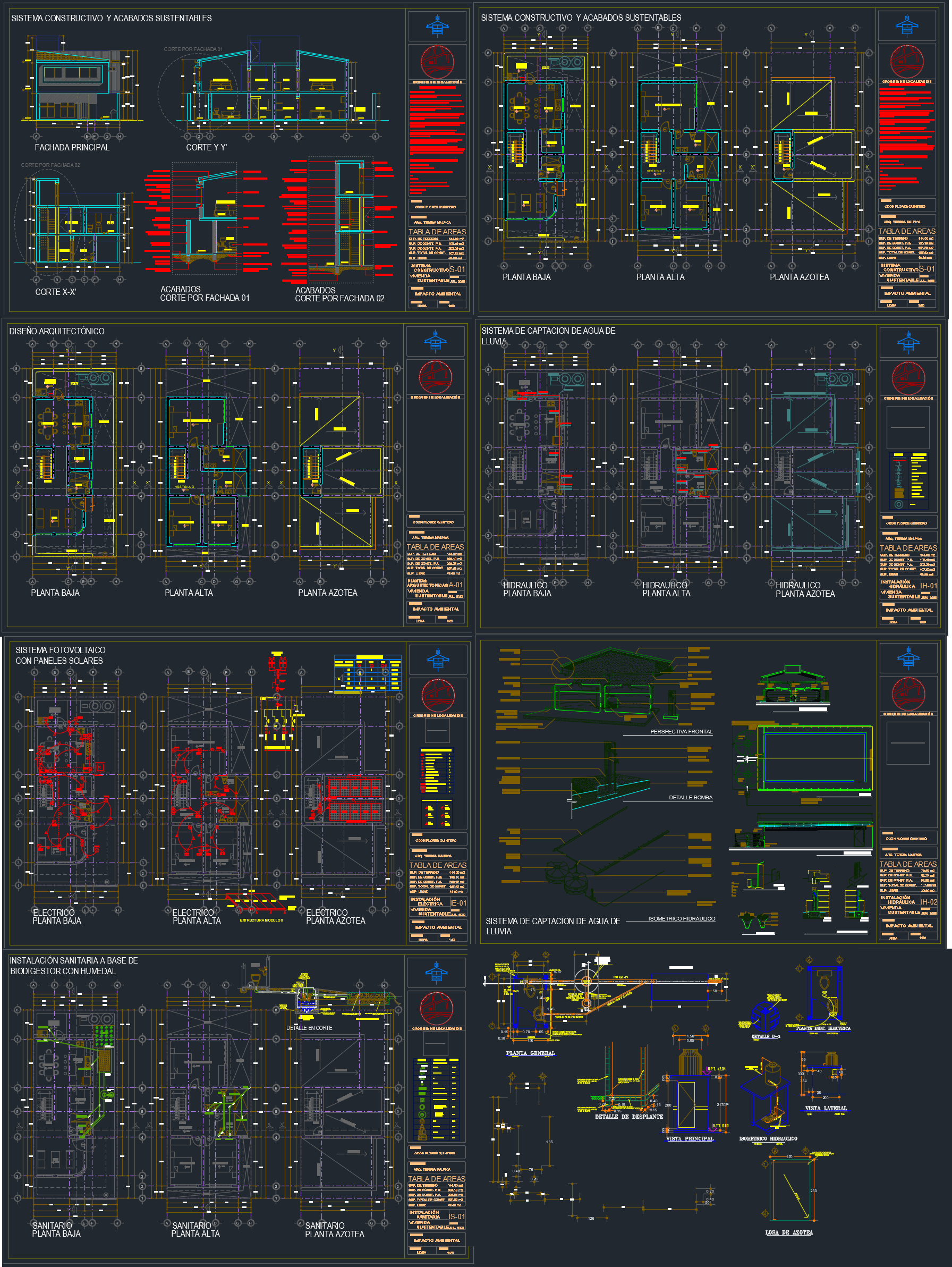This screenshot has width=952, height=1267.
Task: Click the FACHADA PRINCIPAL drawing label
Action: click(72, 147)
